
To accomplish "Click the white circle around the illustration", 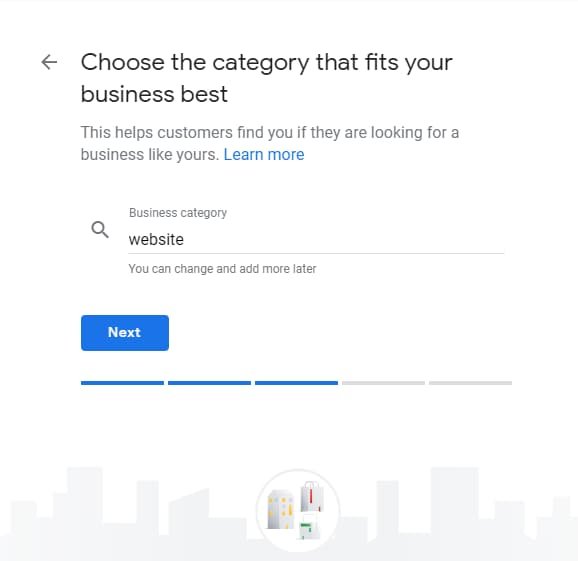I will tap(298, 511).
